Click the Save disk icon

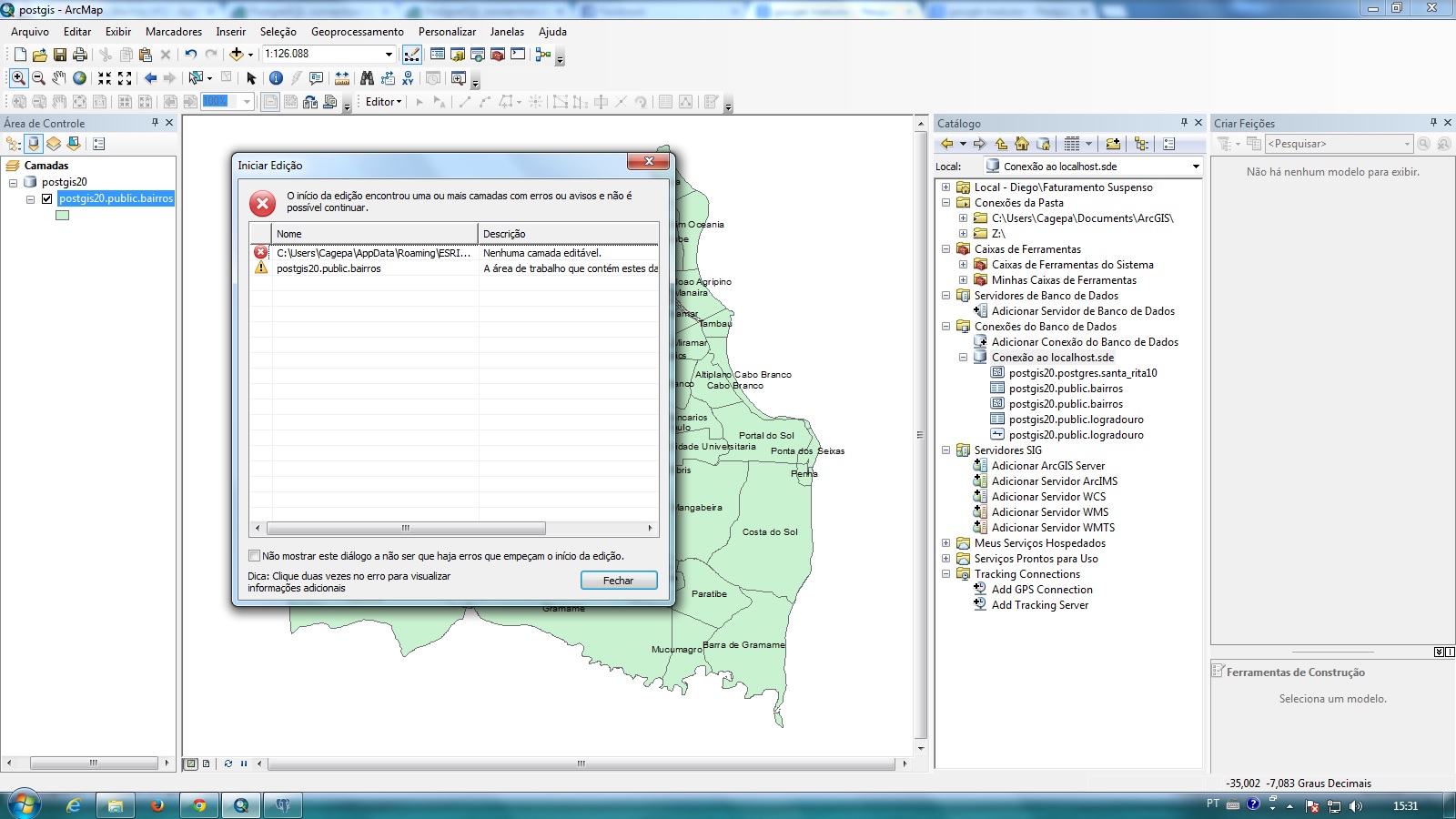(x=60, y=55)
